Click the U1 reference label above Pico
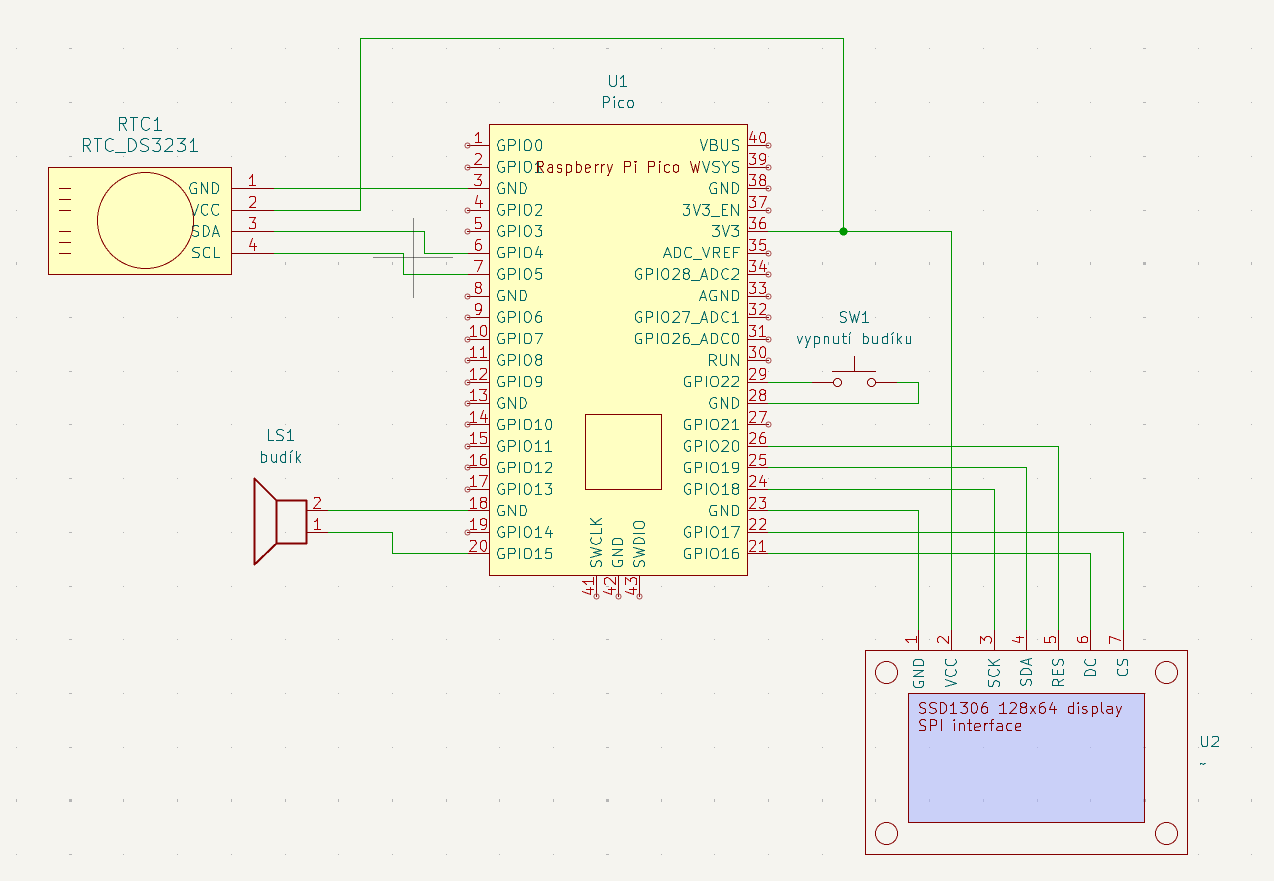1274x881 pixels. click(x=618, y=81)
